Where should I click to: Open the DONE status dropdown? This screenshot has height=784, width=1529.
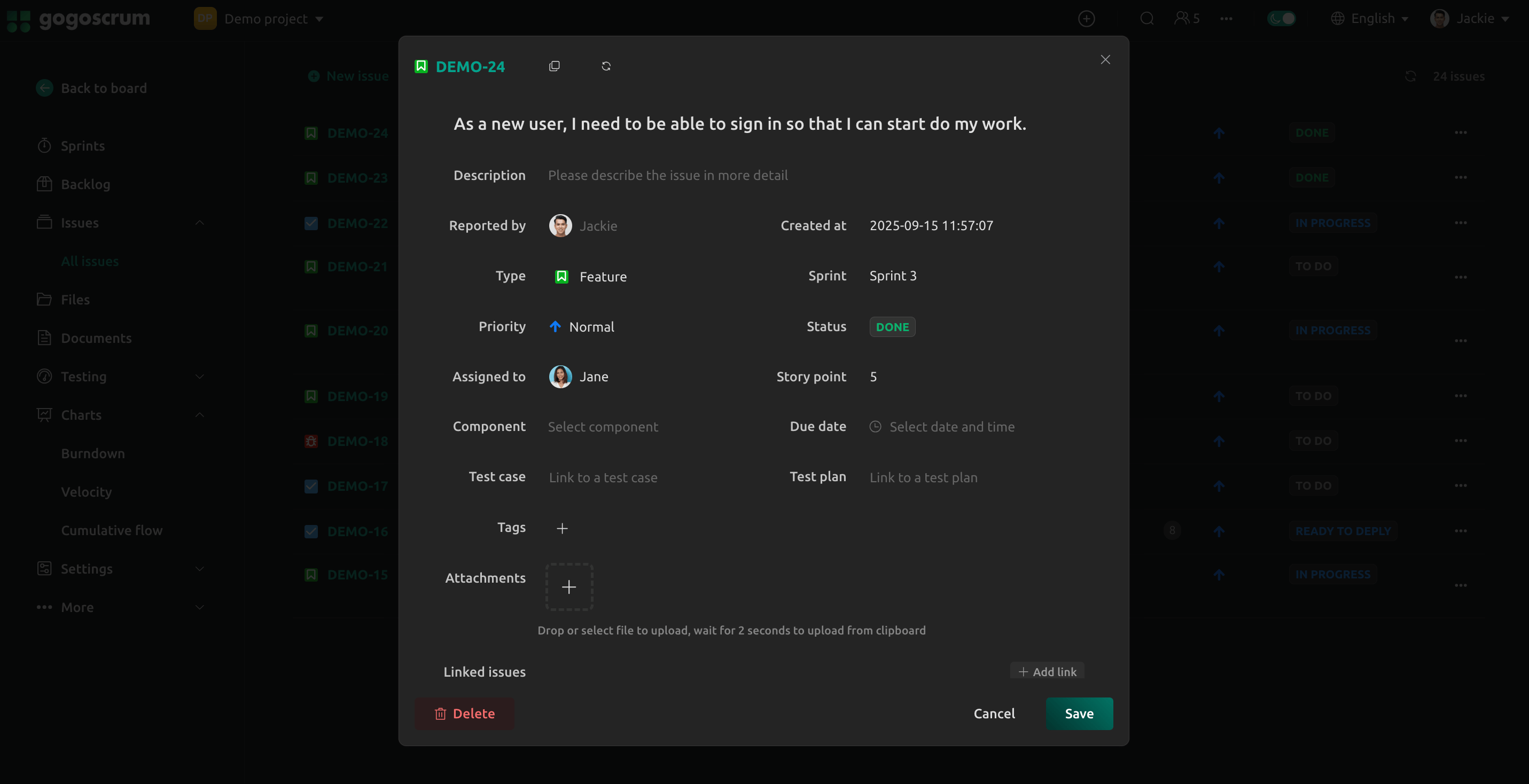(x=892, y=327)
